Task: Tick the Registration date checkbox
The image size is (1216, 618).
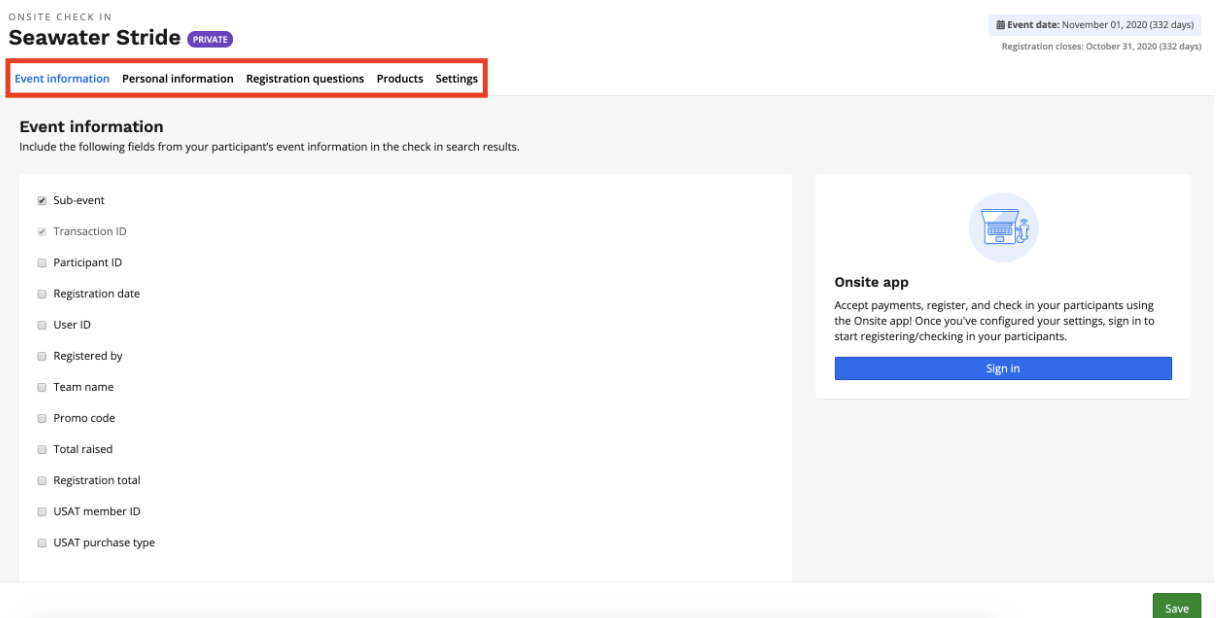Action: 42,294
